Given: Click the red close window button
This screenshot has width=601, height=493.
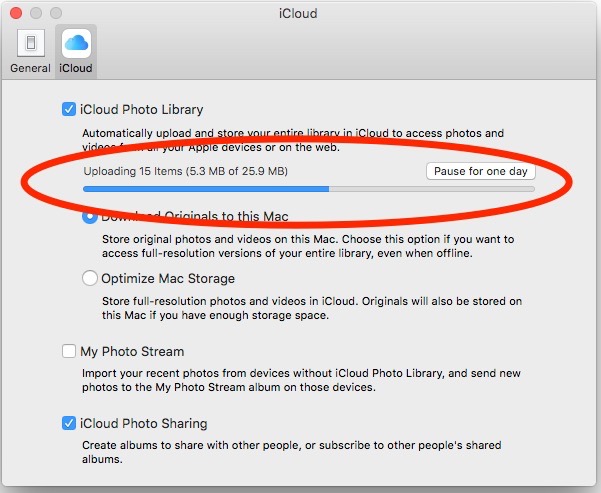Looking at the screenshot, I should point(16,13).
